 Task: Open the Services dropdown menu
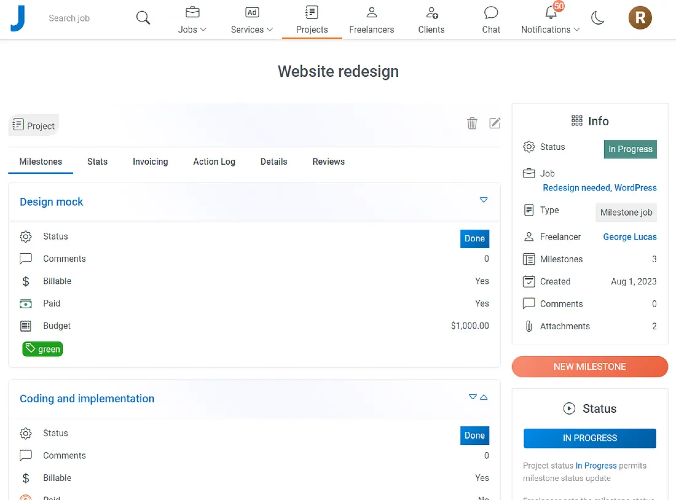click(x=252, y=20)
